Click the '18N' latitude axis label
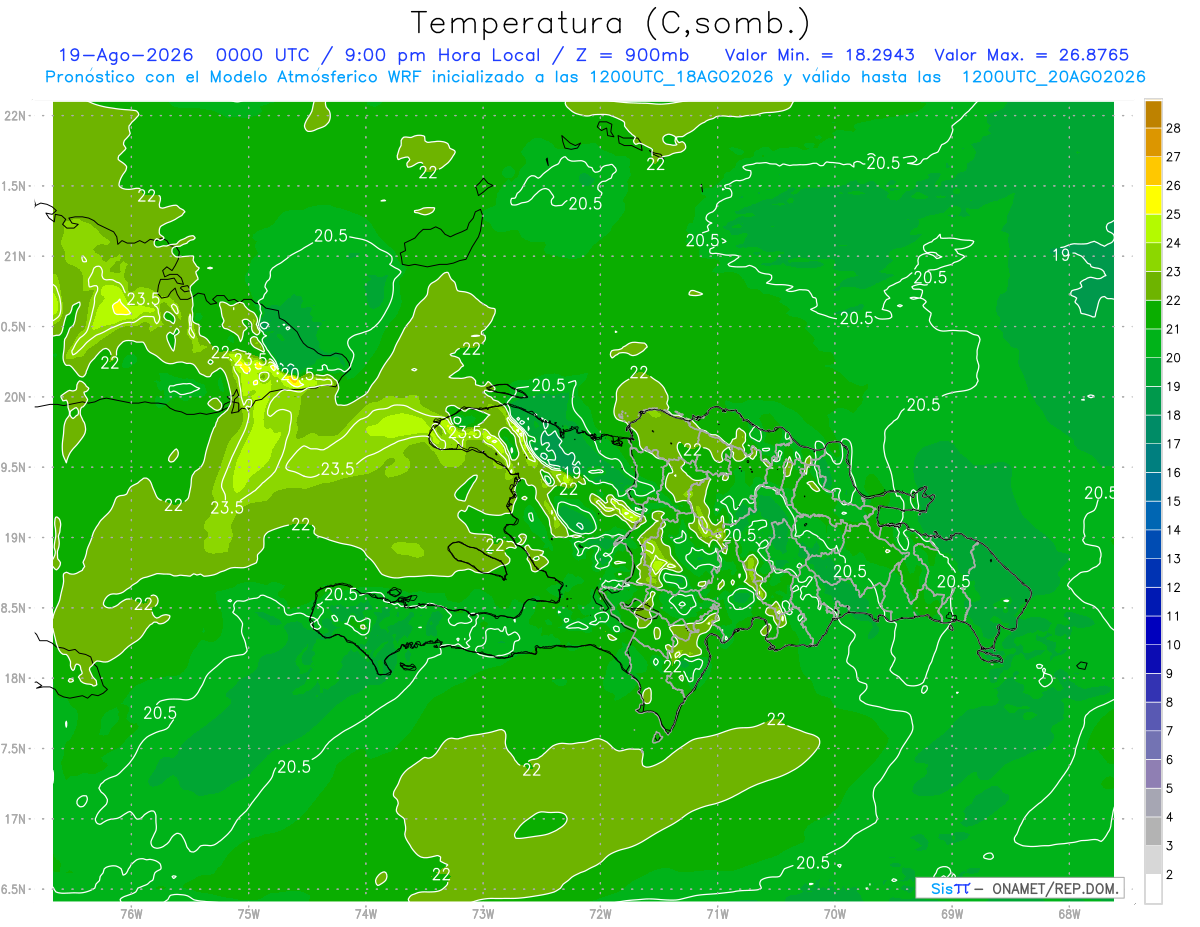1200x927 pixels. coord(15,678)
